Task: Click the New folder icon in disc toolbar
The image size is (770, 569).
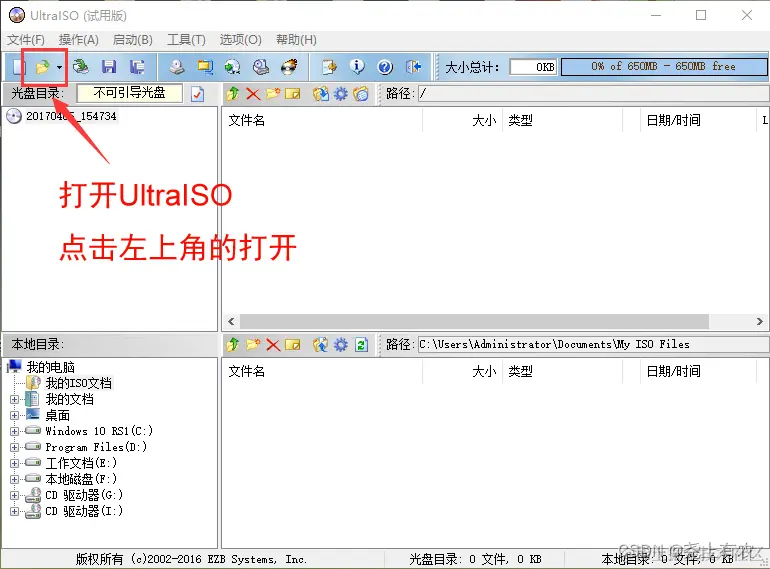Action: coord(273,93)
